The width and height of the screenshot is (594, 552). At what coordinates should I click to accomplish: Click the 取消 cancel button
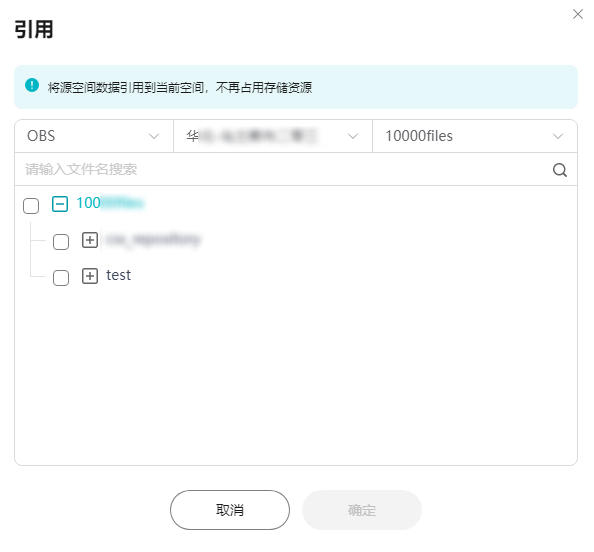230,510
